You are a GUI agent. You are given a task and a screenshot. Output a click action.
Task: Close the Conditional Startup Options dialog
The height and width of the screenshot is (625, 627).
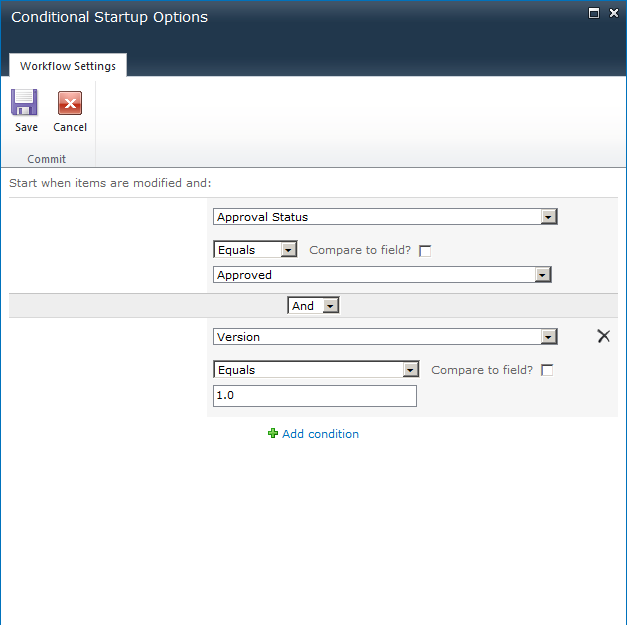pos(614,13)
